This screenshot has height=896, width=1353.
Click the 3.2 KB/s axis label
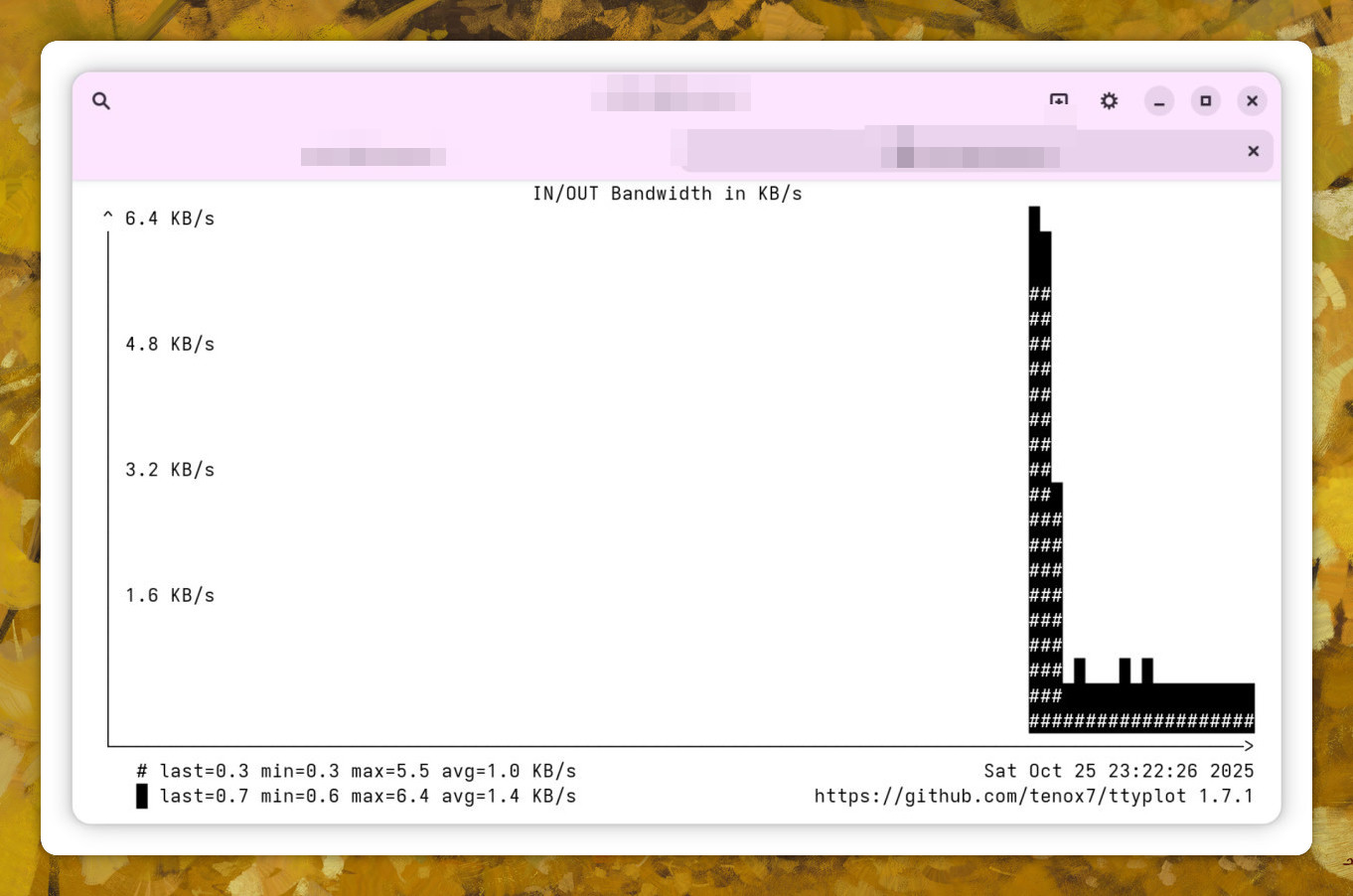pyautogui.click(x=169, y=469)
